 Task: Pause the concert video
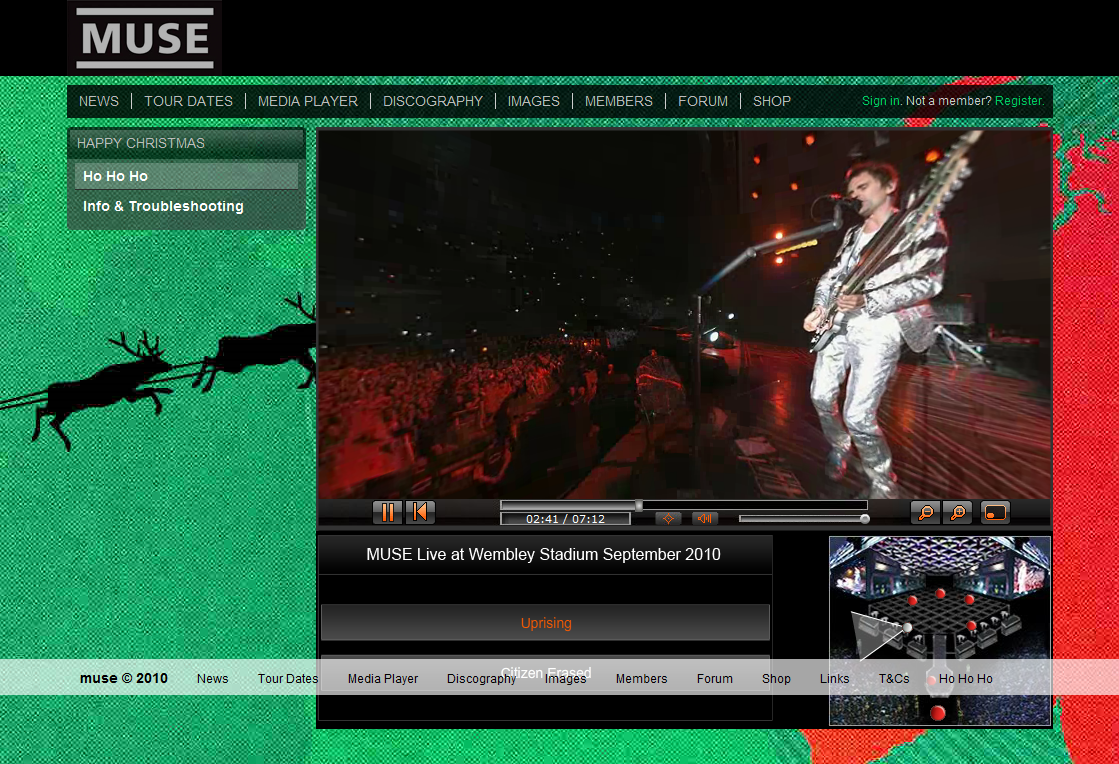tap(388, 512)
